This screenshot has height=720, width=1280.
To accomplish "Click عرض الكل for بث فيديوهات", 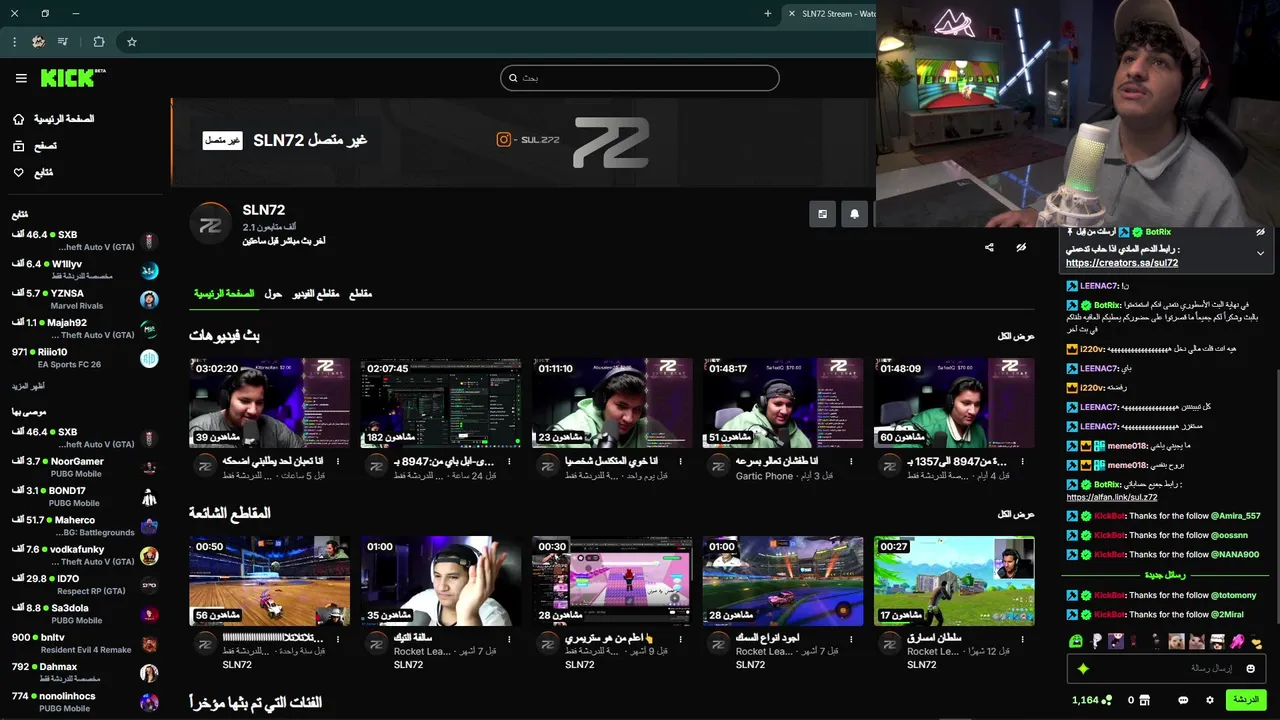I will pyautogui.click(x=1016, y=336).
